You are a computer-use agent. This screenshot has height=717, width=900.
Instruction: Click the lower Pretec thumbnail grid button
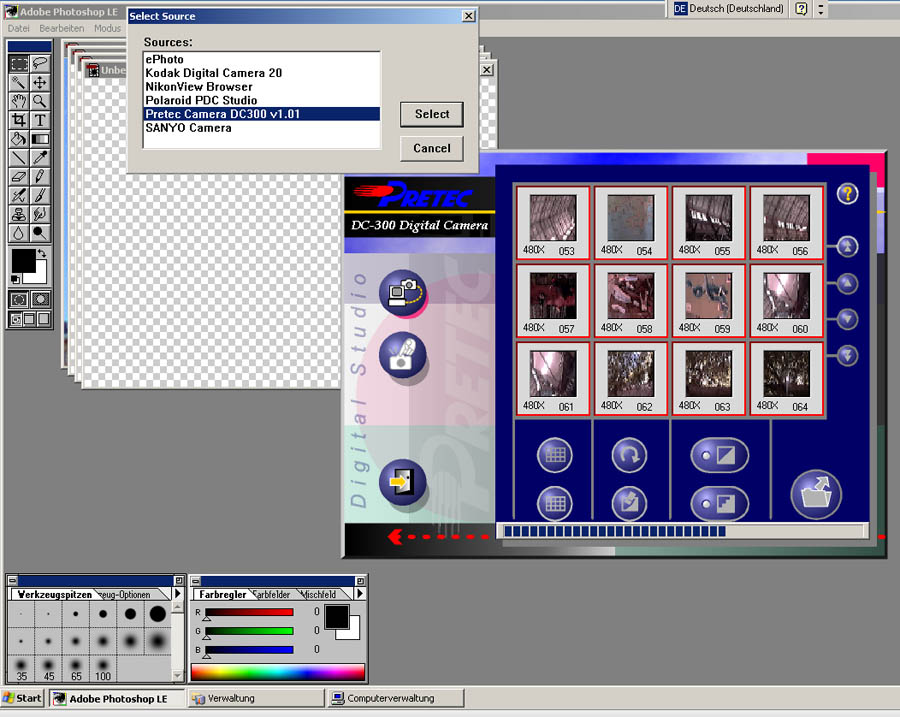coord(555,503)
